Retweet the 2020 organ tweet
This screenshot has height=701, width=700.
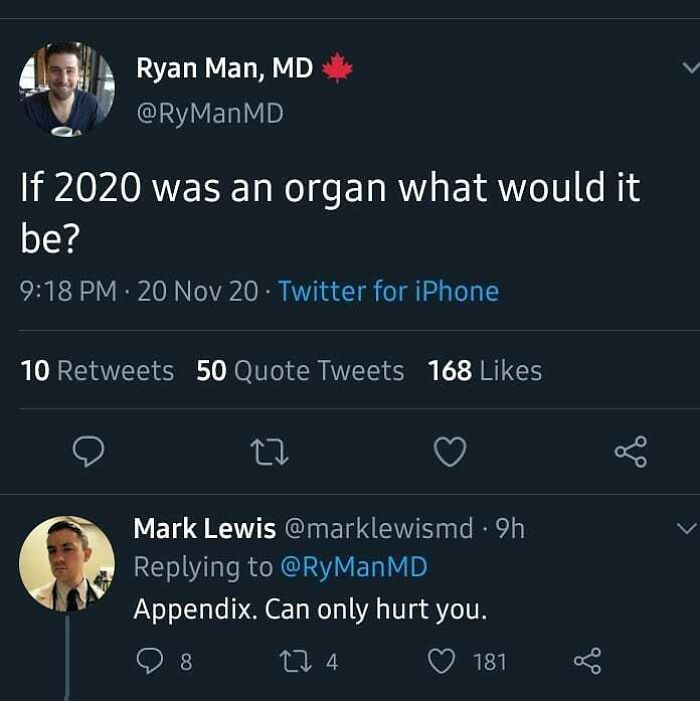click(270, 453)
